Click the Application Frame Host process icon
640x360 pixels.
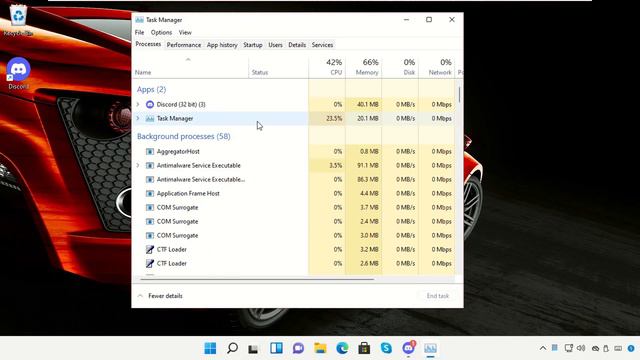(x=150, y=193)
